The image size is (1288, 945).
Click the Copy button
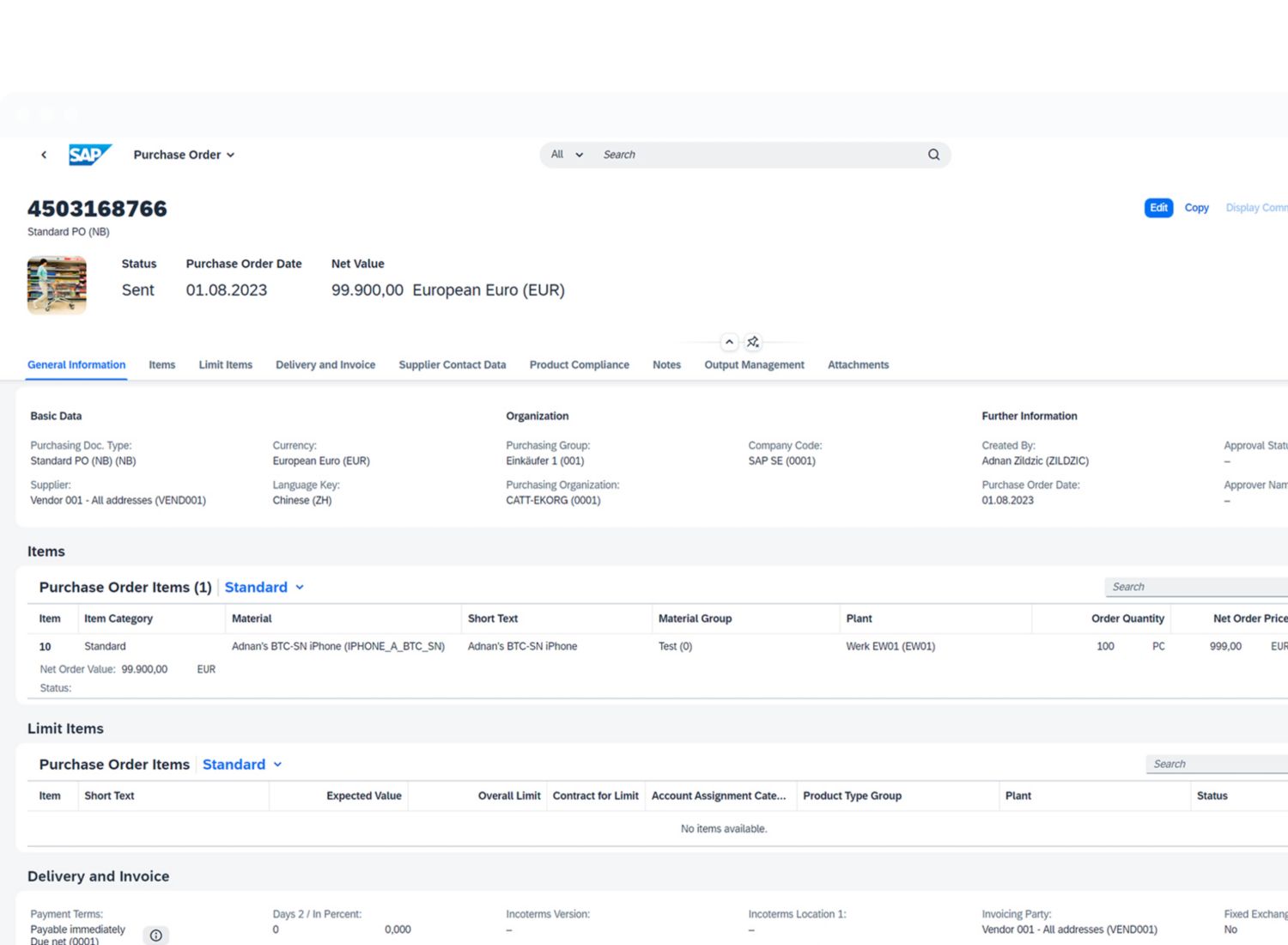(1196, 208)
